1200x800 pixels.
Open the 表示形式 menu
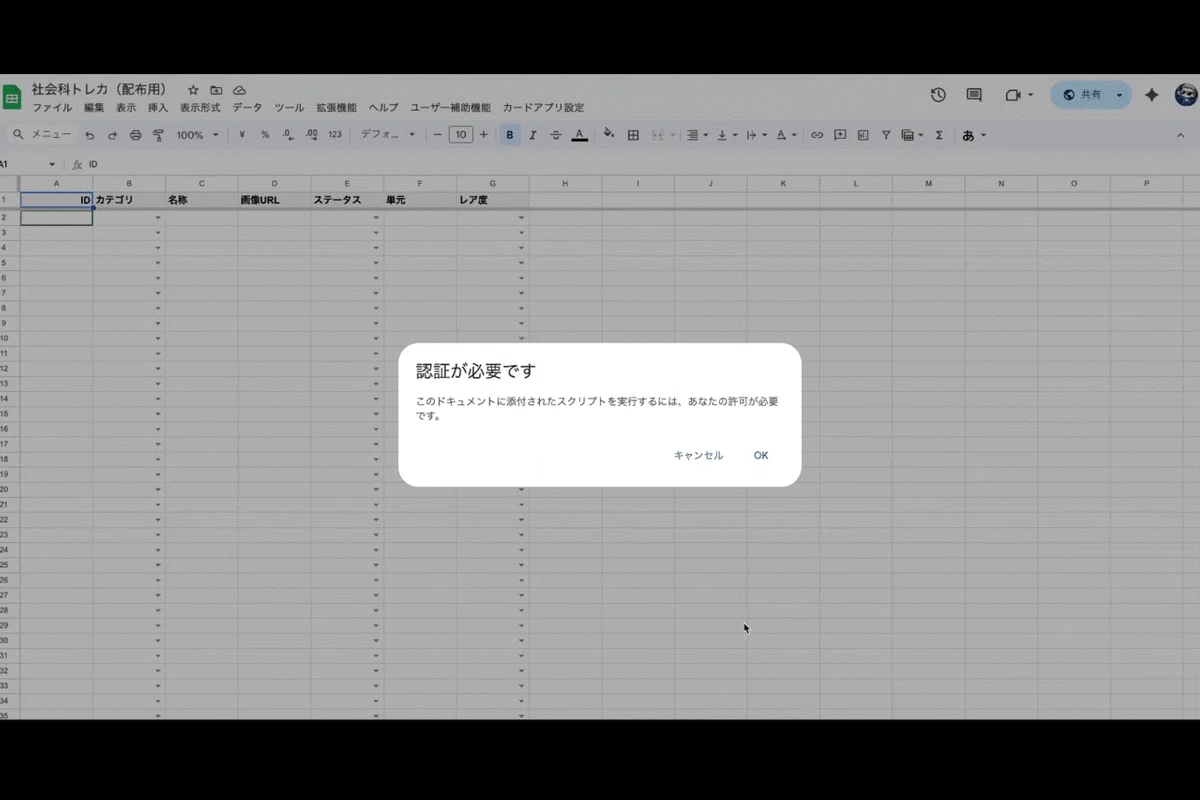[x=200, y=108]
